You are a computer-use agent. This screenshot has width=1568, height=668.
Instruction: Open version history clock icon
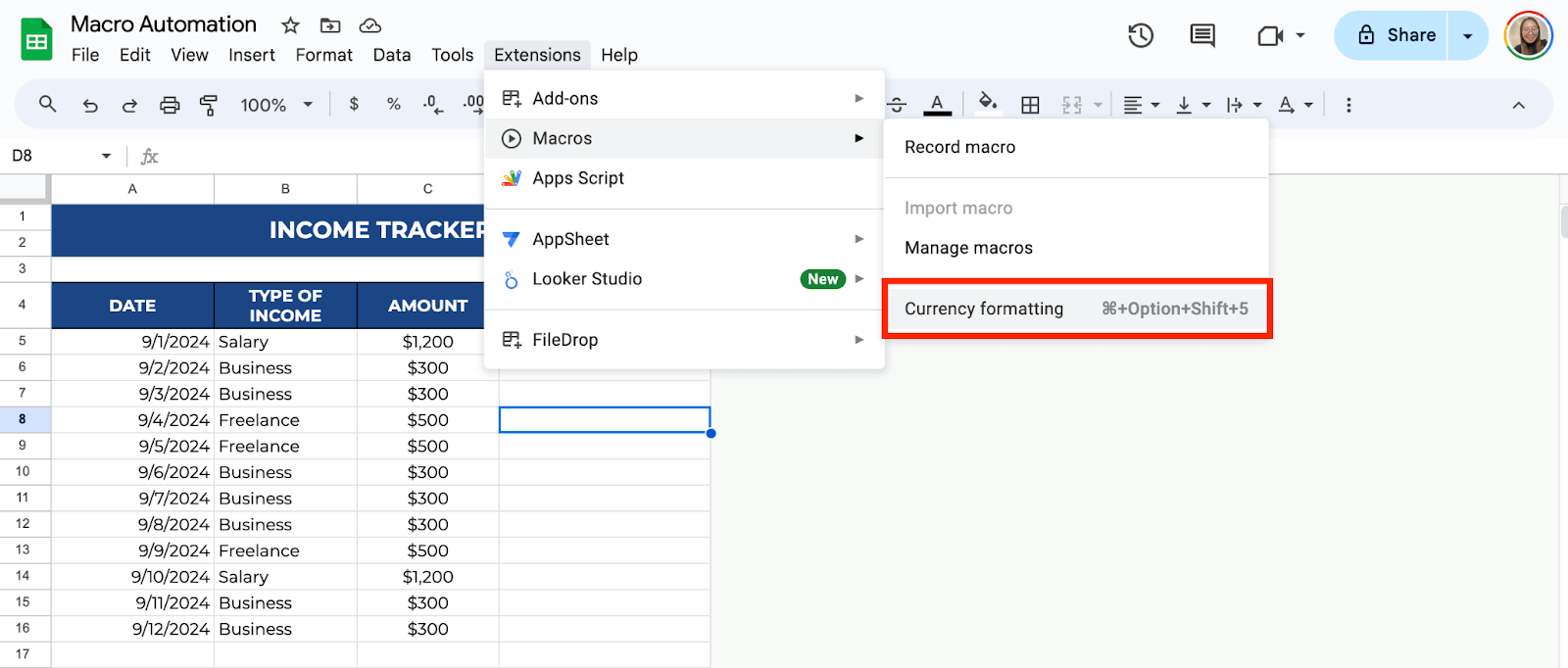(x=1140, y=36)
